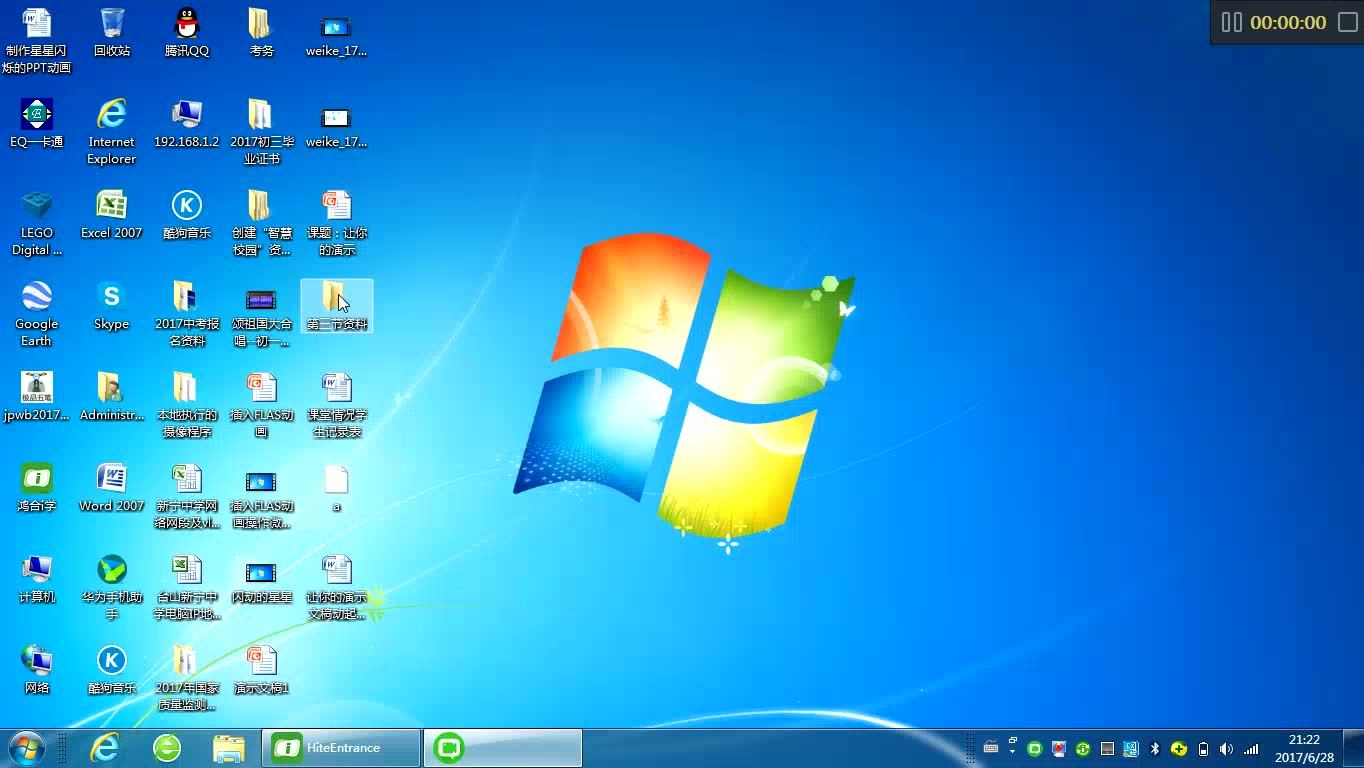The height and width of the screenshot is (768, 1364).
Task: Select the 制作星星闪烁的PPT动画 document
Action: tap(37, 41)
